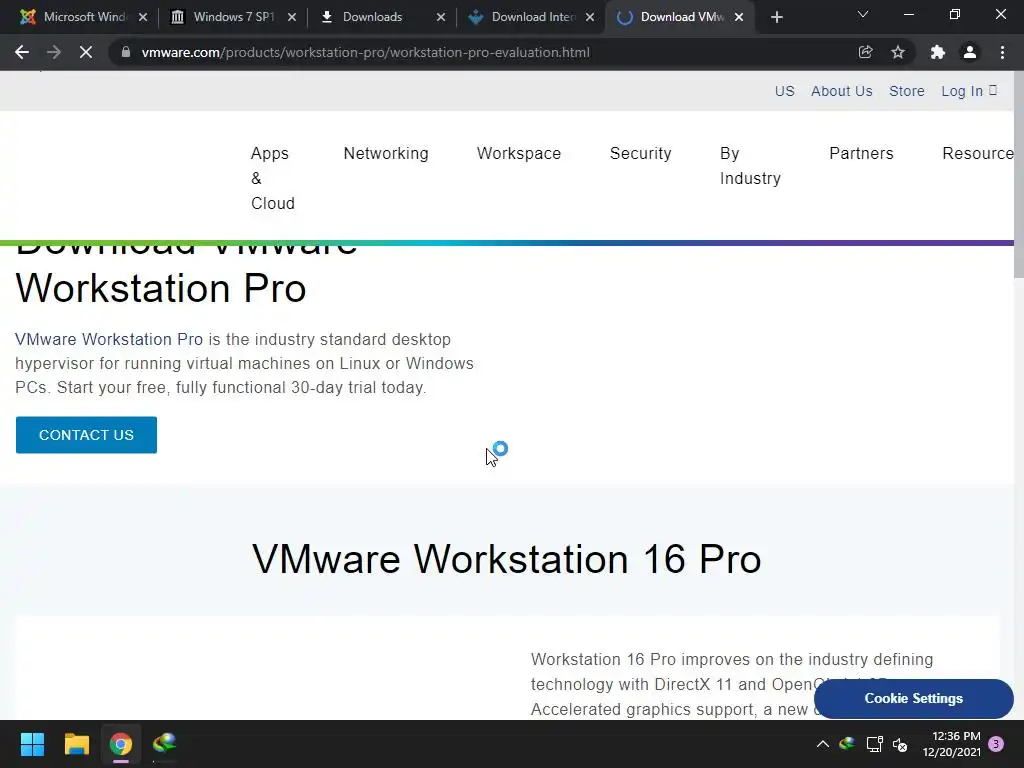Open Cookie Settings
Screen dimensions: 1024x768
(914, 699)
